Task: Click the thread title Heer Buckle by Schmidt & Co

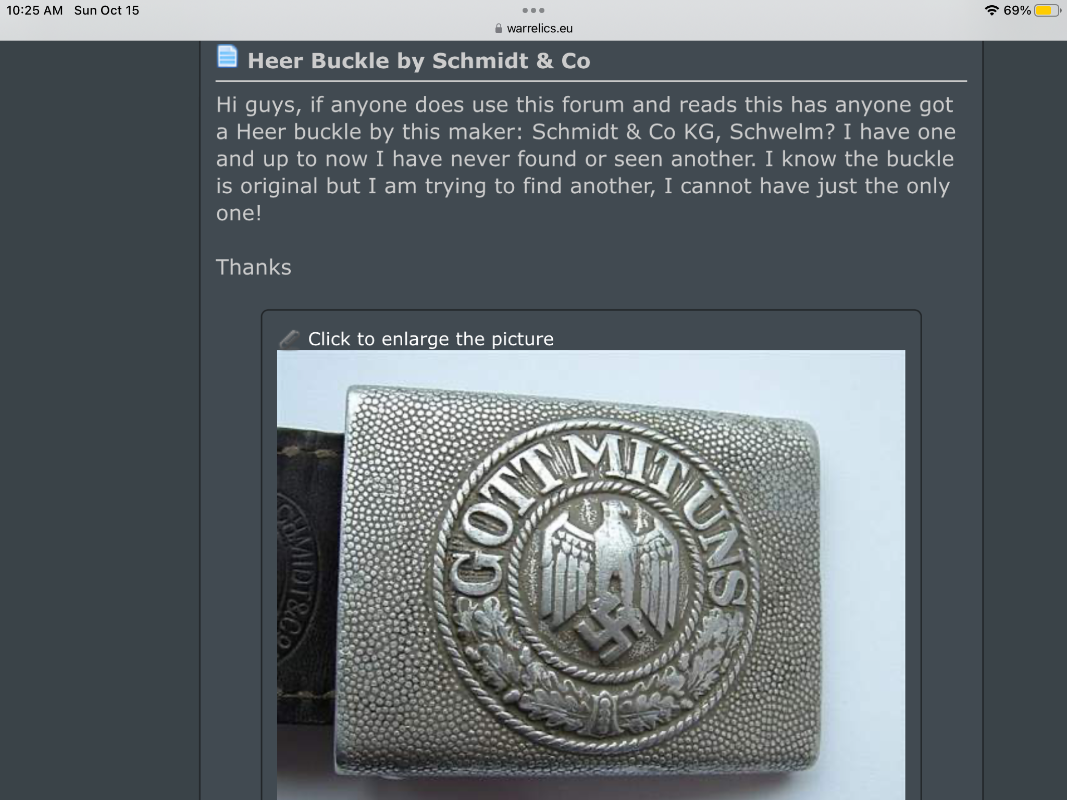Action: point(420,60)
